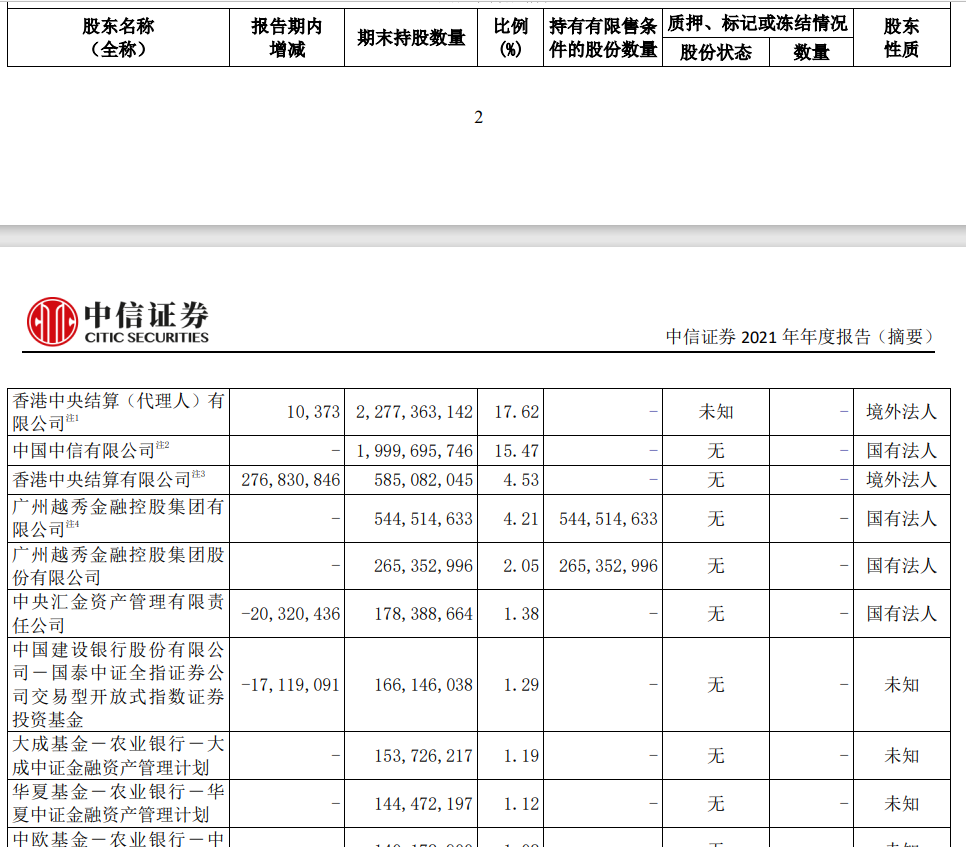Click the change value -17,119,091

point(290,685)
